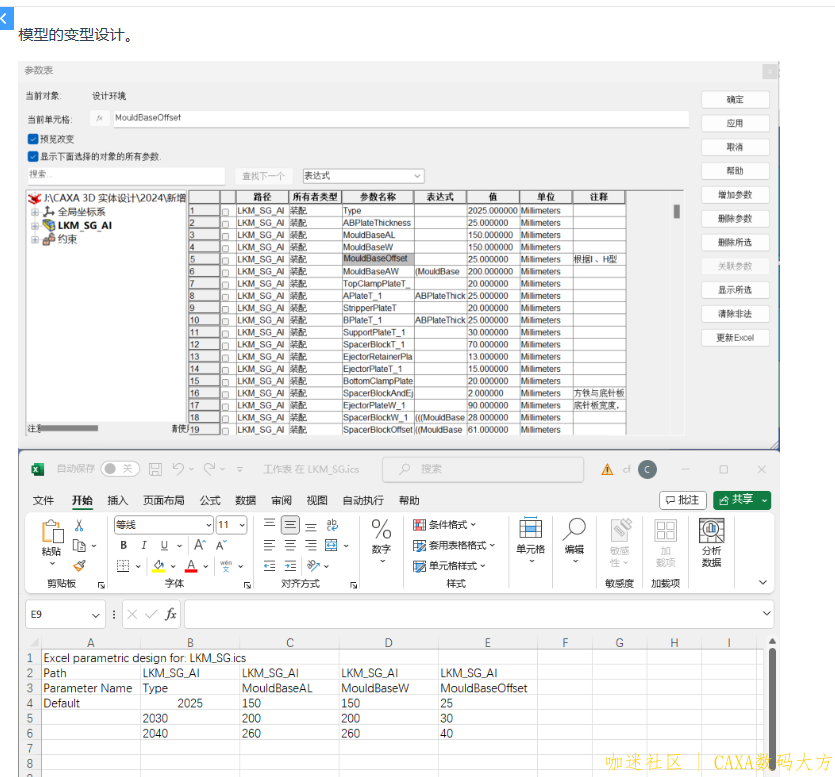This screenshot has width=835, height=777.
Task: Apply center alignment to the cell
Action: 290,545
